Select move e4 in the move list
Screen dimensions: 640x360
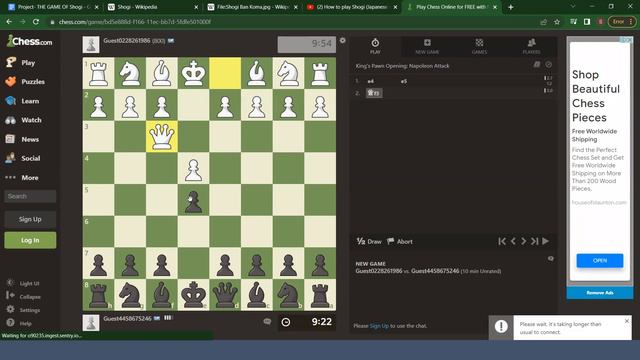click(x=371, y=81)
